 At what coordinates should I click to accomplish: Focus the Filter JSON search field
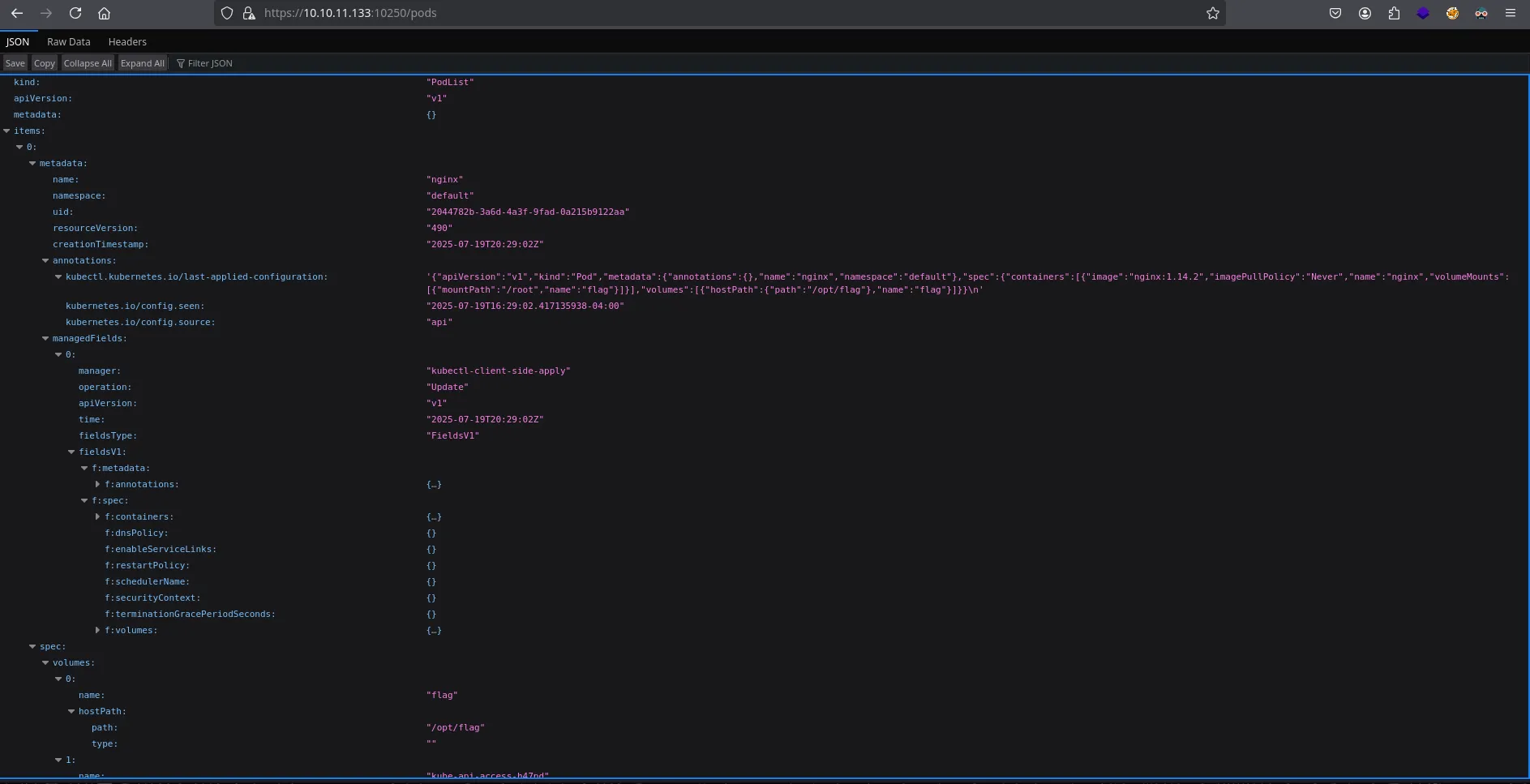pos(210,63)
